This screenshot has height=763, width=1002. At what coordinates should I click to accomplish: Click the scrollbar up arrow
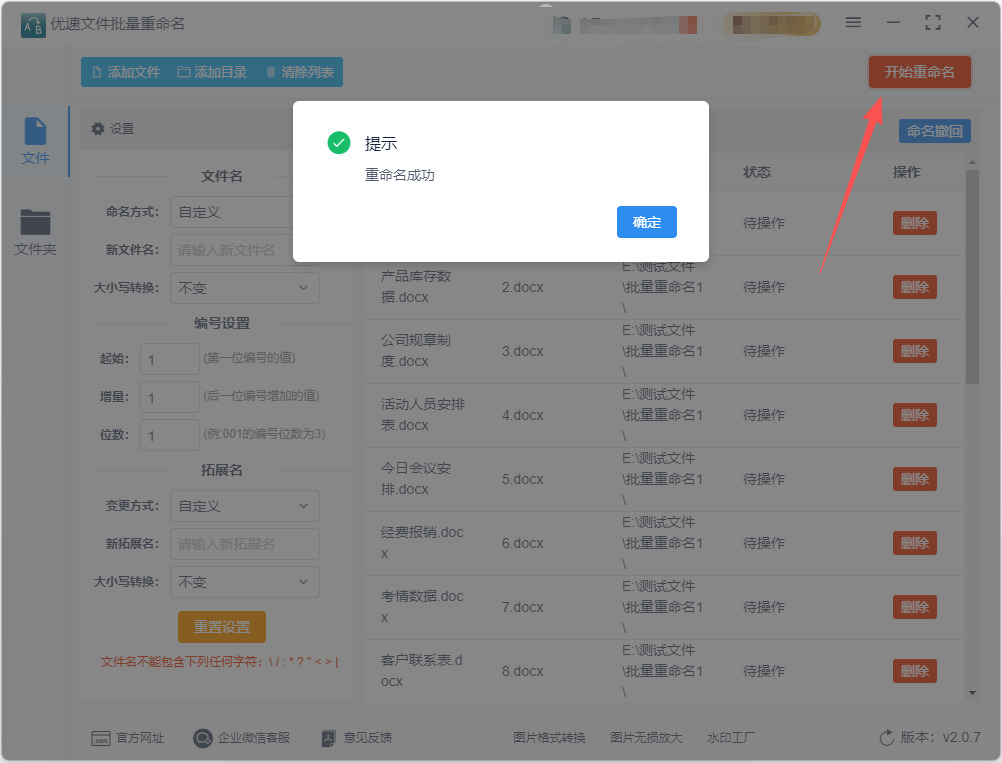(x=972, y=162)
